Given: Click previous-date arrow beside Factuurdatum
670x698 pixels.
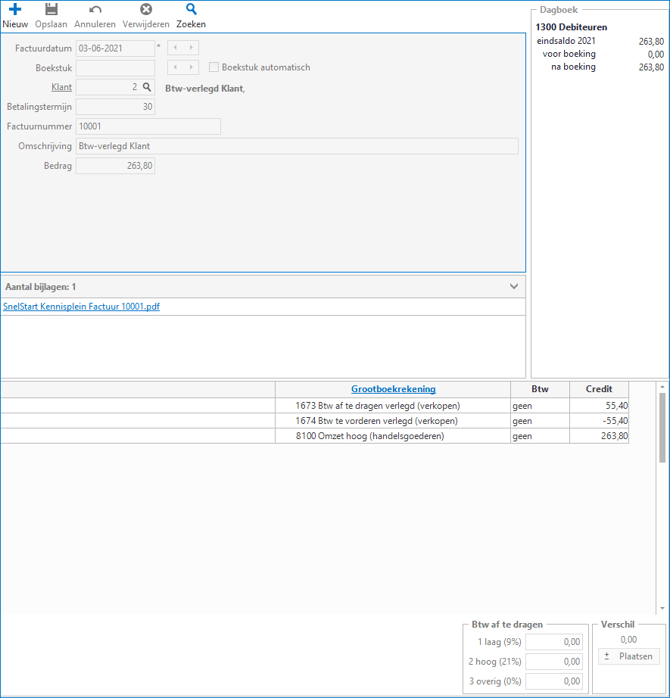Looking at the screenshot, I should [x=176, y=48].
